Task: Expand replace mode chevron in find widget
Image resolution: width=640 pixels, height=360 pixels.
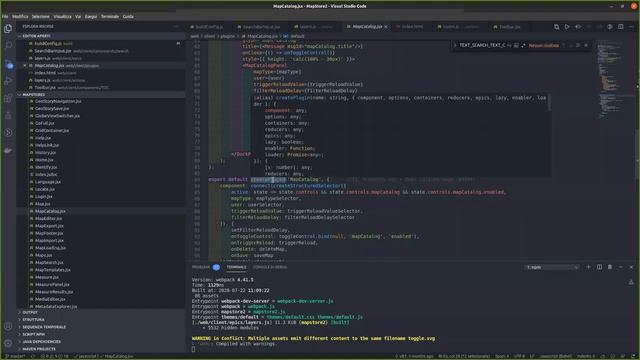Action: (x=455, y=45)
